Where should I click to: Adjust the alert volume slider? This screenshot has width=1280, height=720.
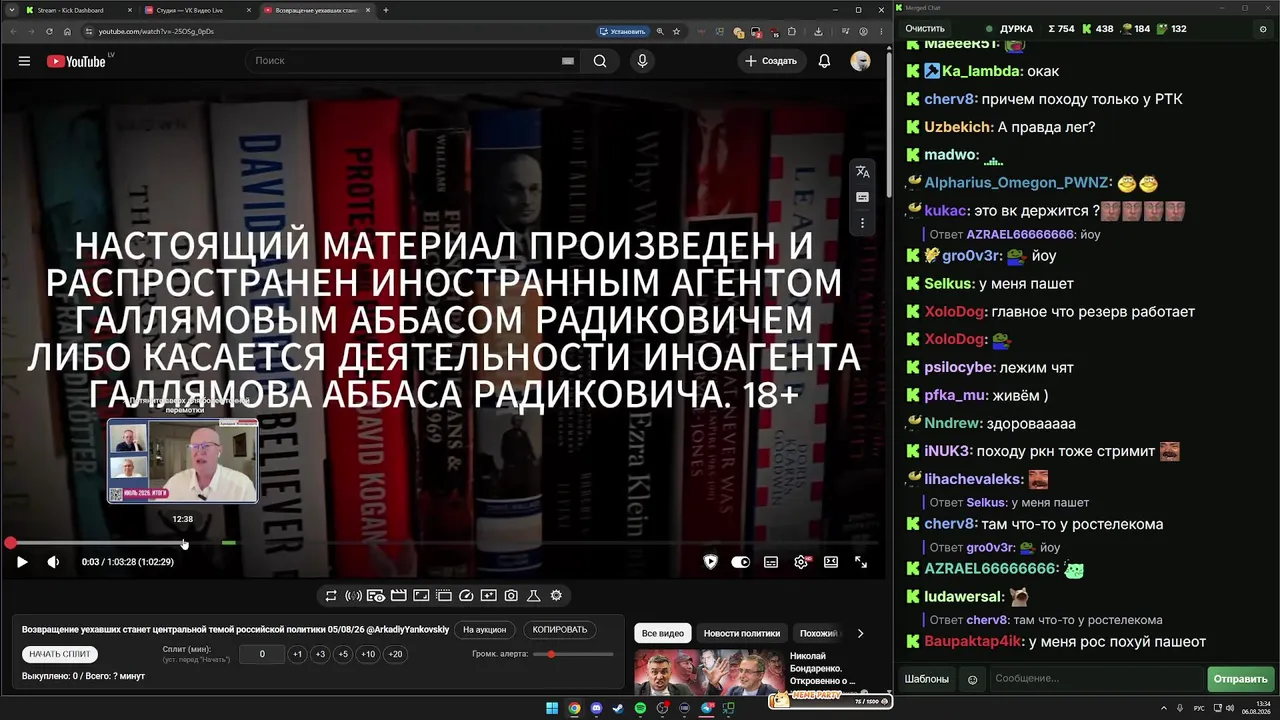[x=573, y=654]
